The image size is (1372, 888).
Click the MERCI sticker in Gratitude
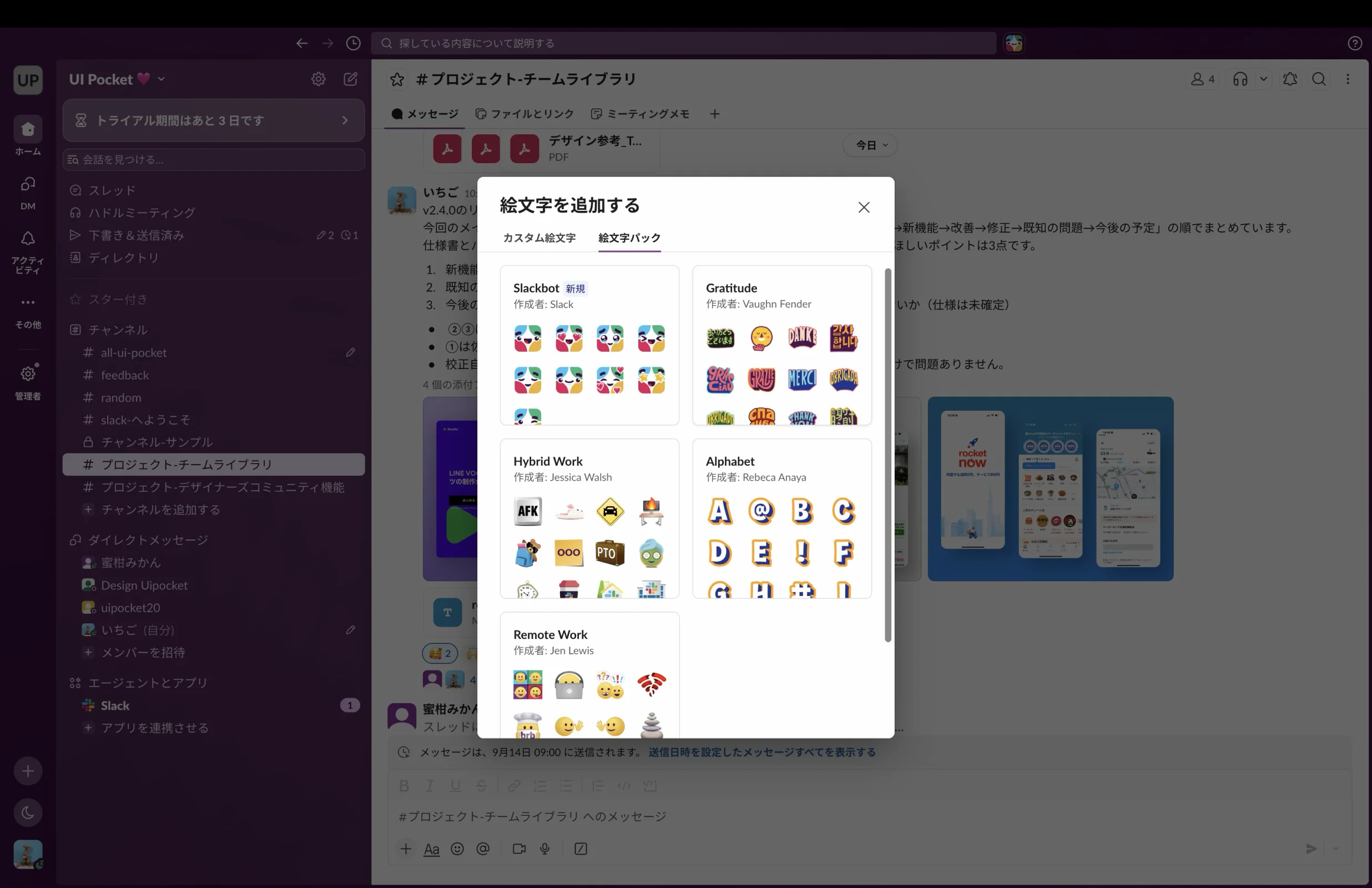(802, 380)
